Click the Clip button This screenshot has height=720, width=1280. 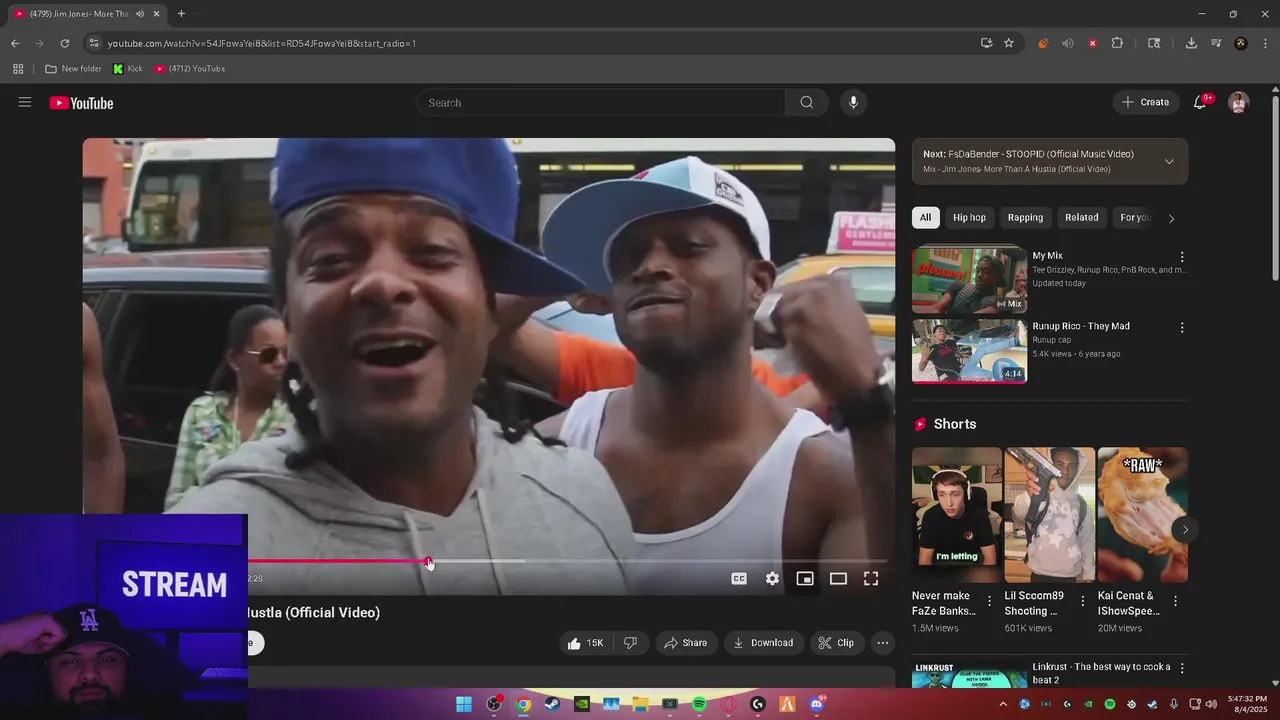pyautogui.click(x=836, y=643)
